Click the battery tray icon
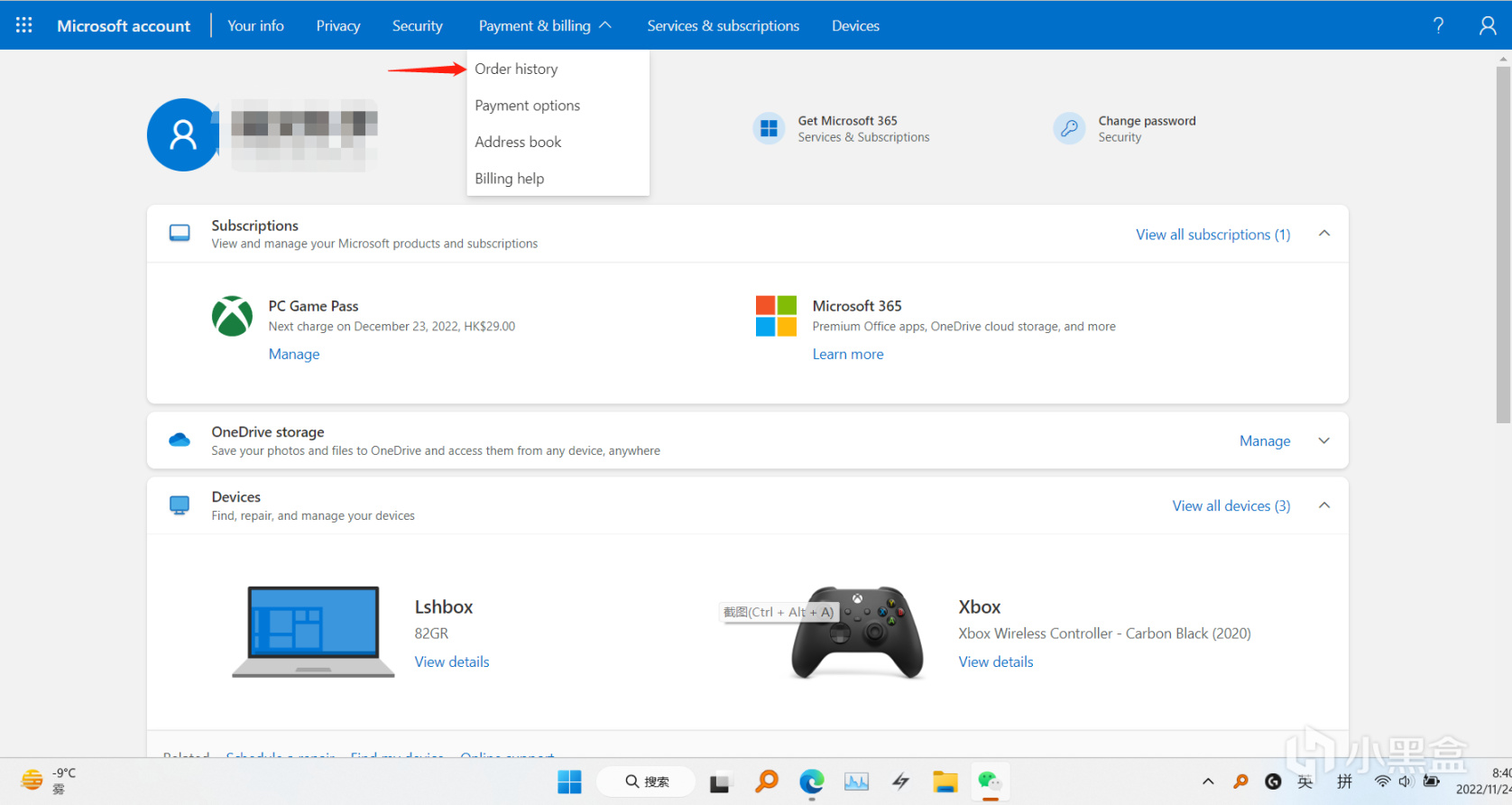The image size is (1512, 805). coord(1431,782)
